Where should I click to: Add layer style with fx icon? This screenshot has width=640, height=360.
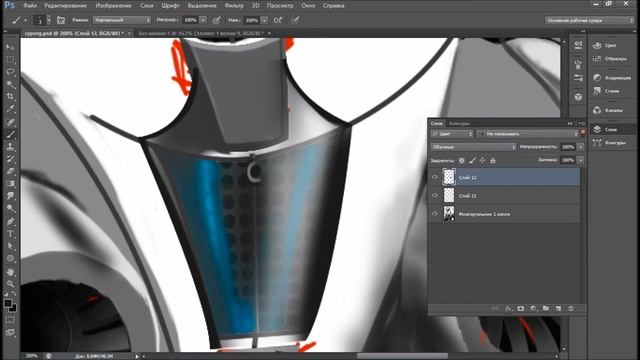coord(508,309)
